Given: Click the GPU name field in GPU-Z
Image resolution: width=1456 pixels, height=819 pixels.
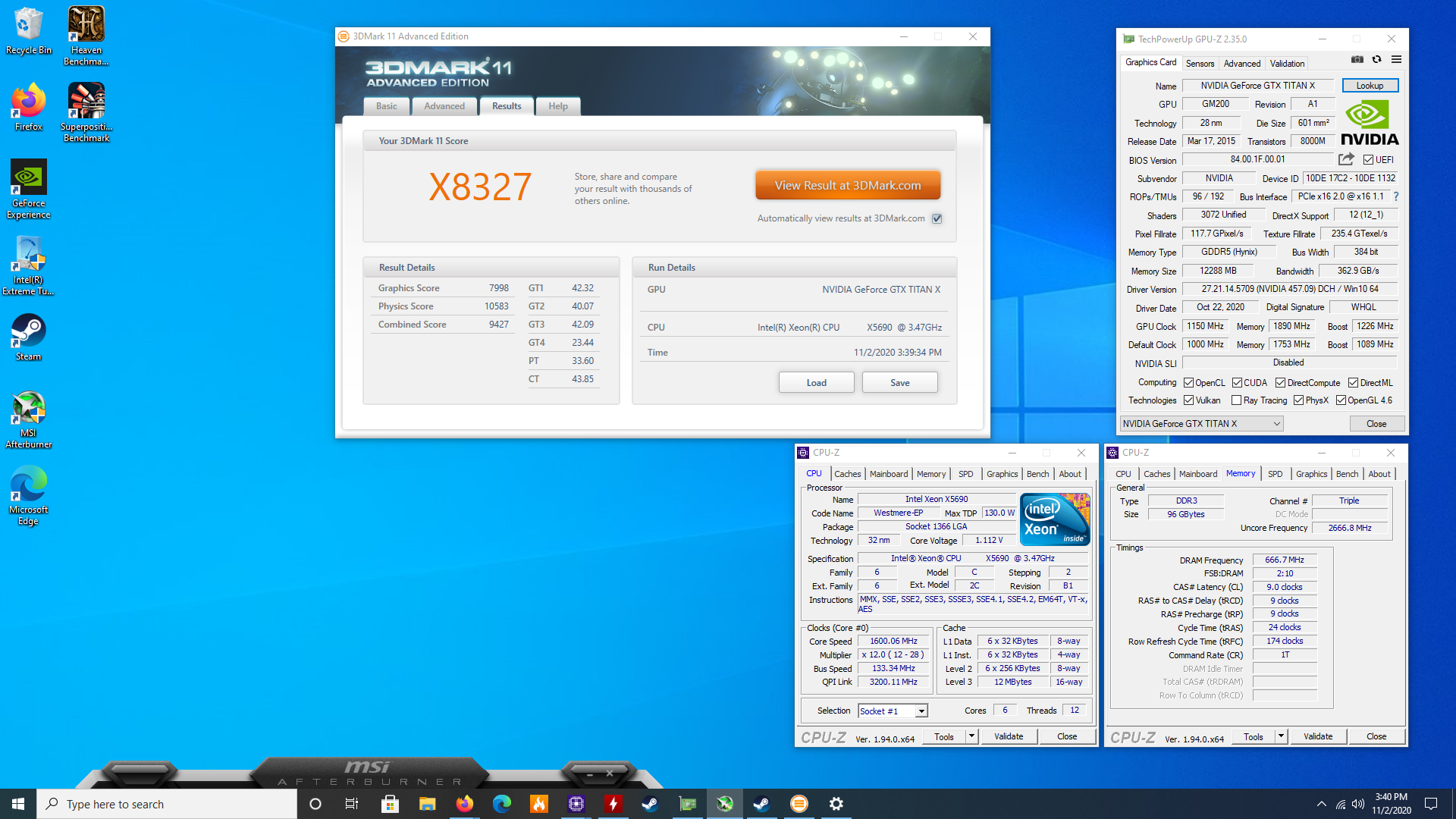Looking at the screenshot, I should 1258,86.
